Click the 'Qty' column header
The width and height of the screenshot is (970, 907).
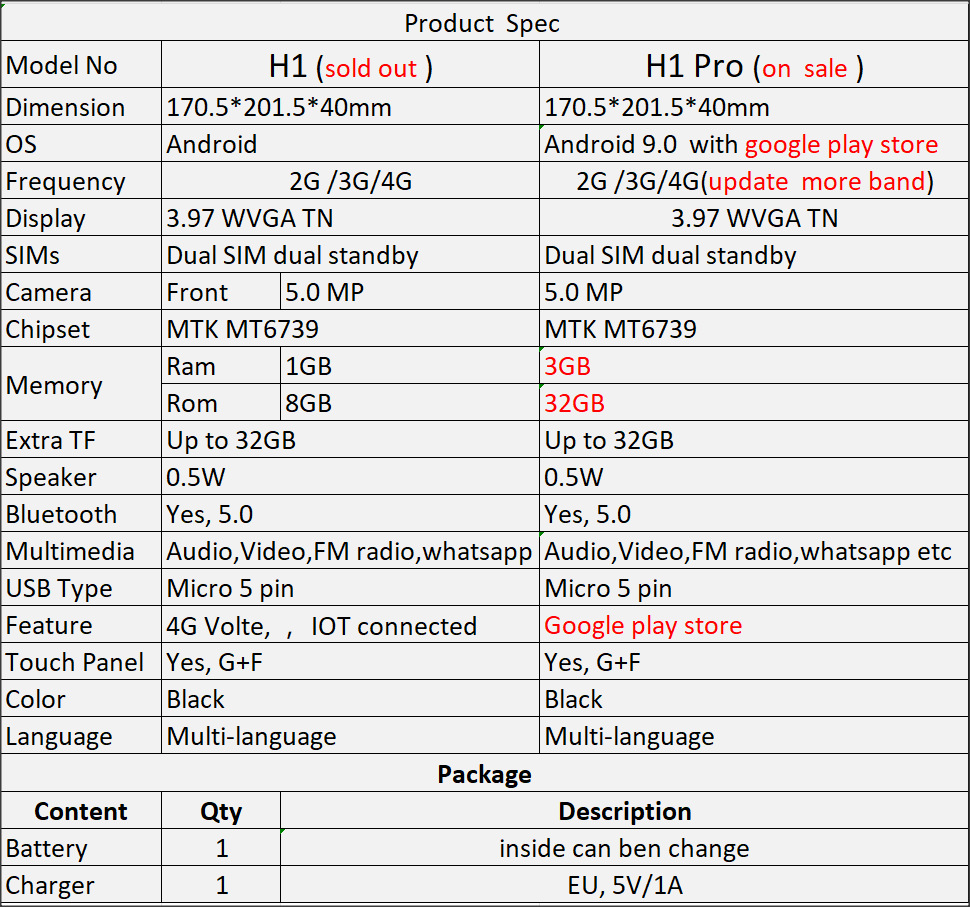(x=221, y=810)
